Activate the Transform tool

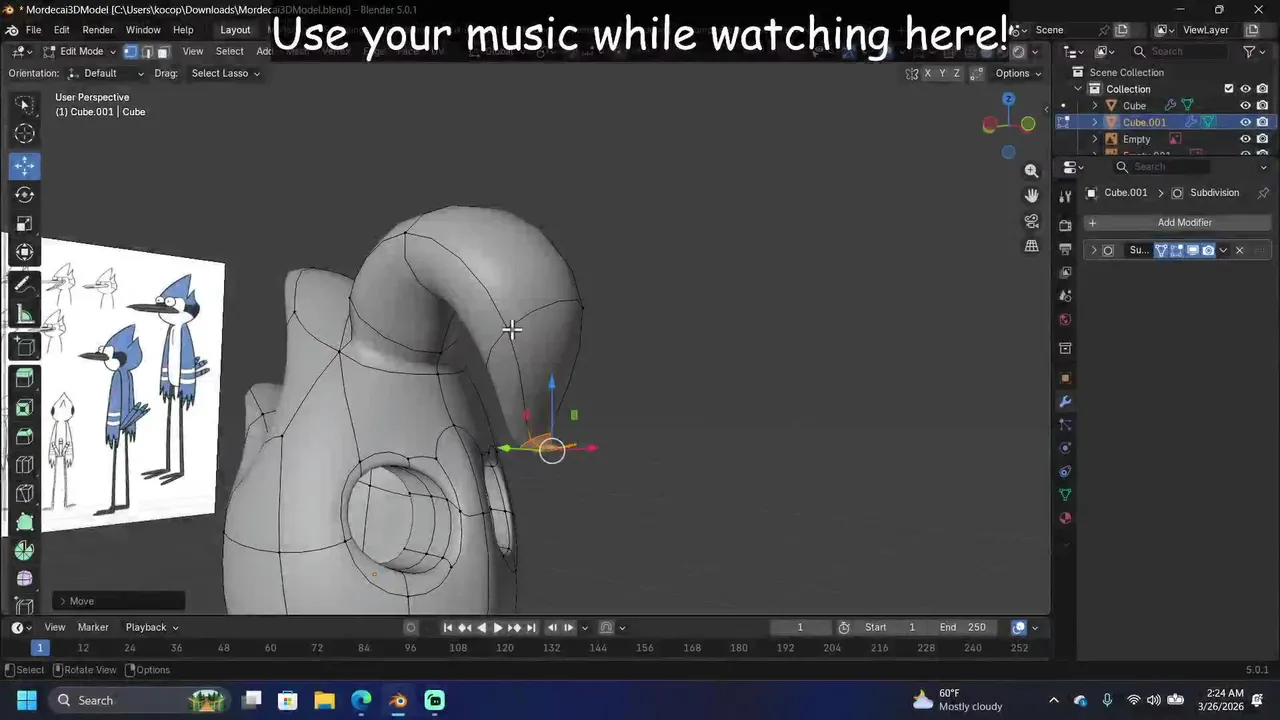click(25, 252)
